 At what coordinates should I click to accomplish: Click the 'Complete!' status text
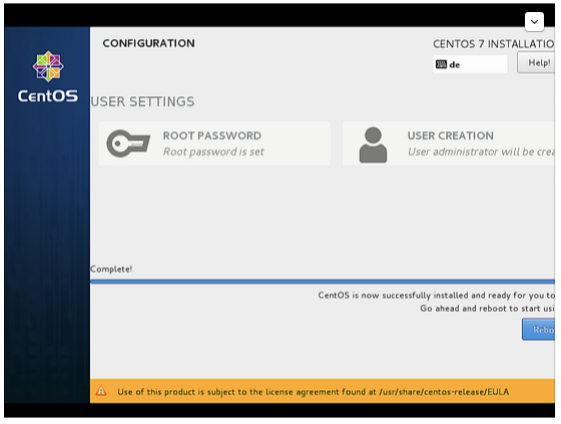tap(111, 269)
